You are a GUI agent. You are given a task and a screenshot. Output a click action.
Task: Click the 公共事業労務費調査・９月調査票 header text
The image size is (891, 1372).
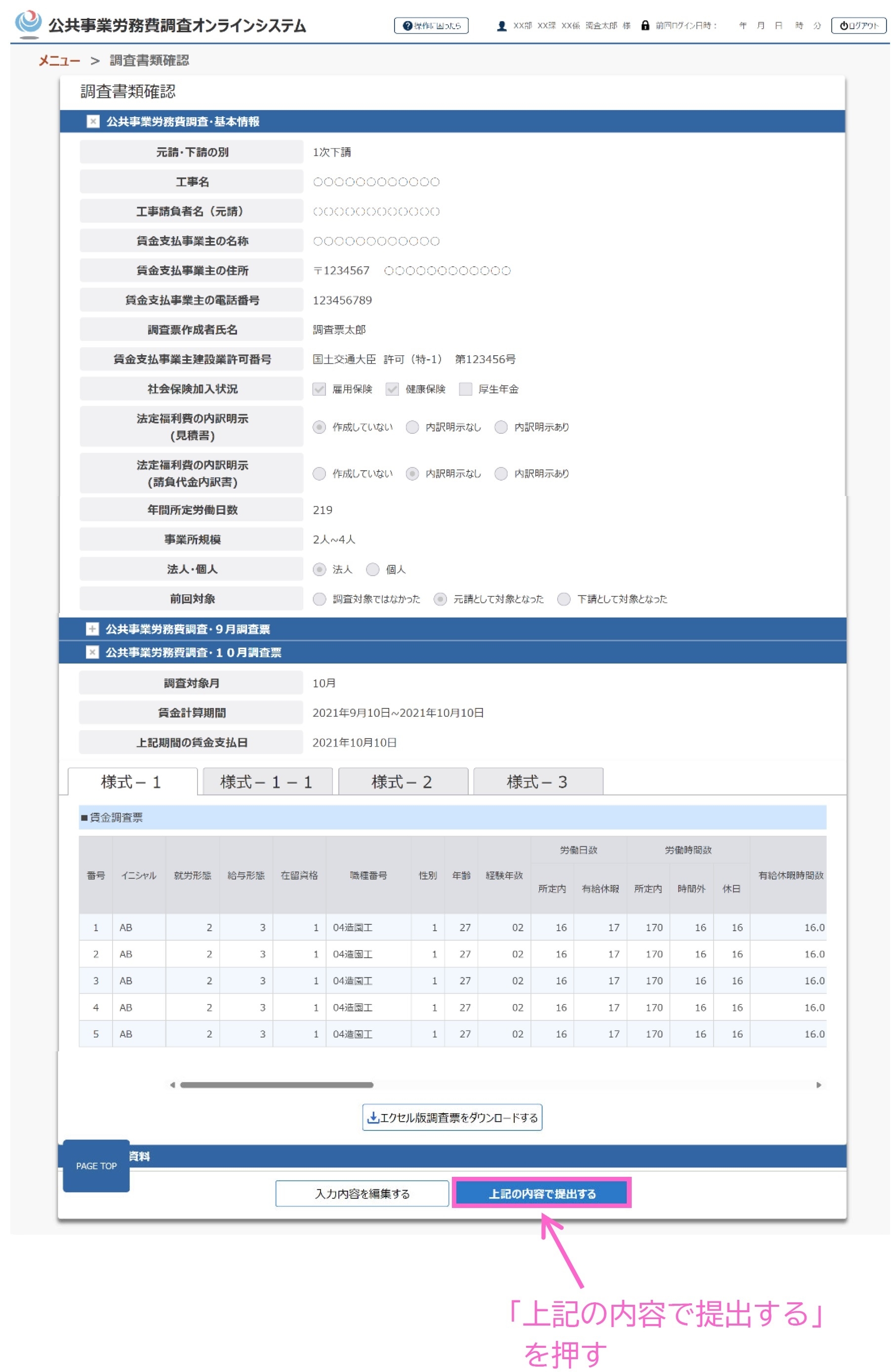[187, 628]
